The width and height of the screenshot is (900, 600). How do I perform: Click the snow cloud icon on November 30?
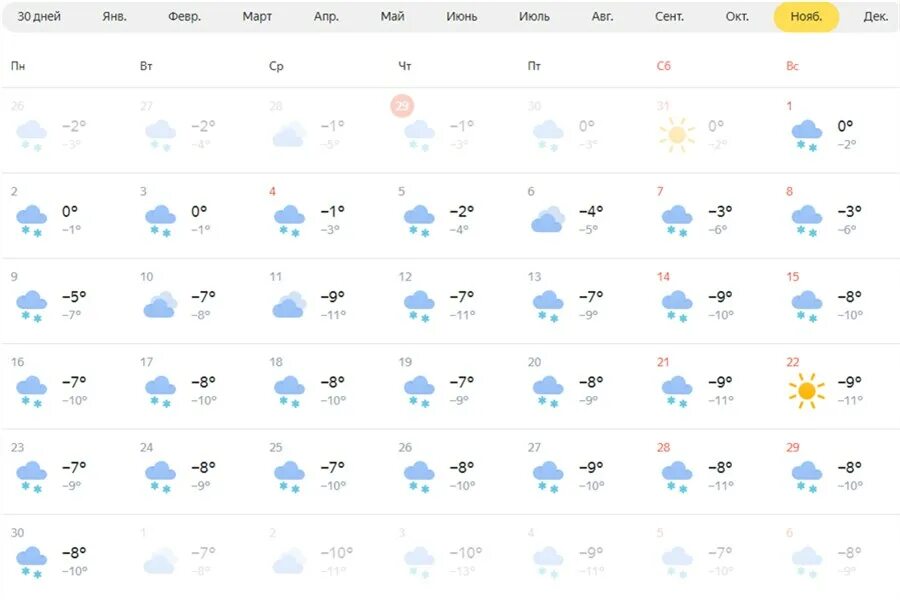[32, 563]
